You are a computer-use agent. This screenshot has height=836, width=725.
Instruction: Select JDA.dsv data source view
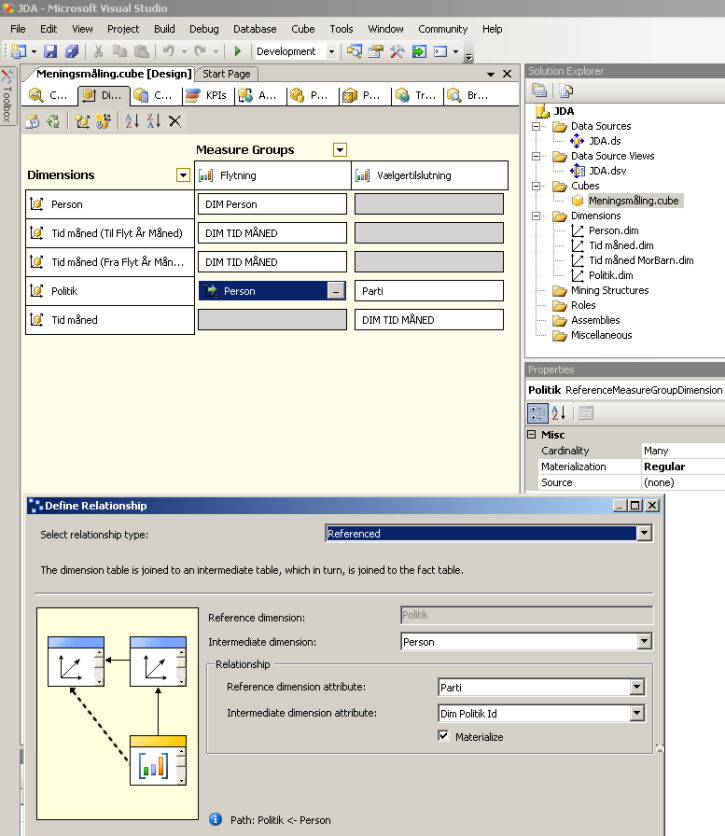coord(607,171)
